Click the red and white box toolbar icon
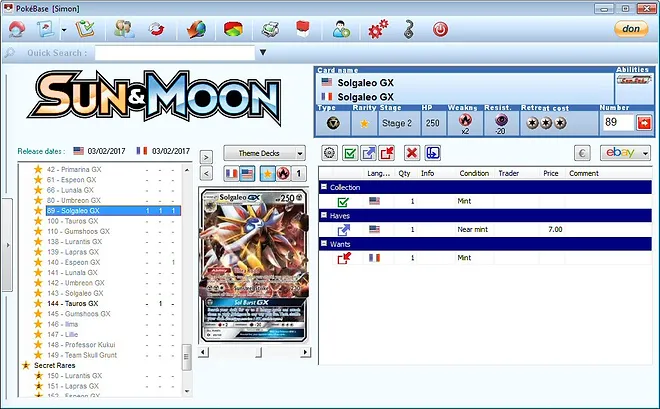 tap(303, 29)
